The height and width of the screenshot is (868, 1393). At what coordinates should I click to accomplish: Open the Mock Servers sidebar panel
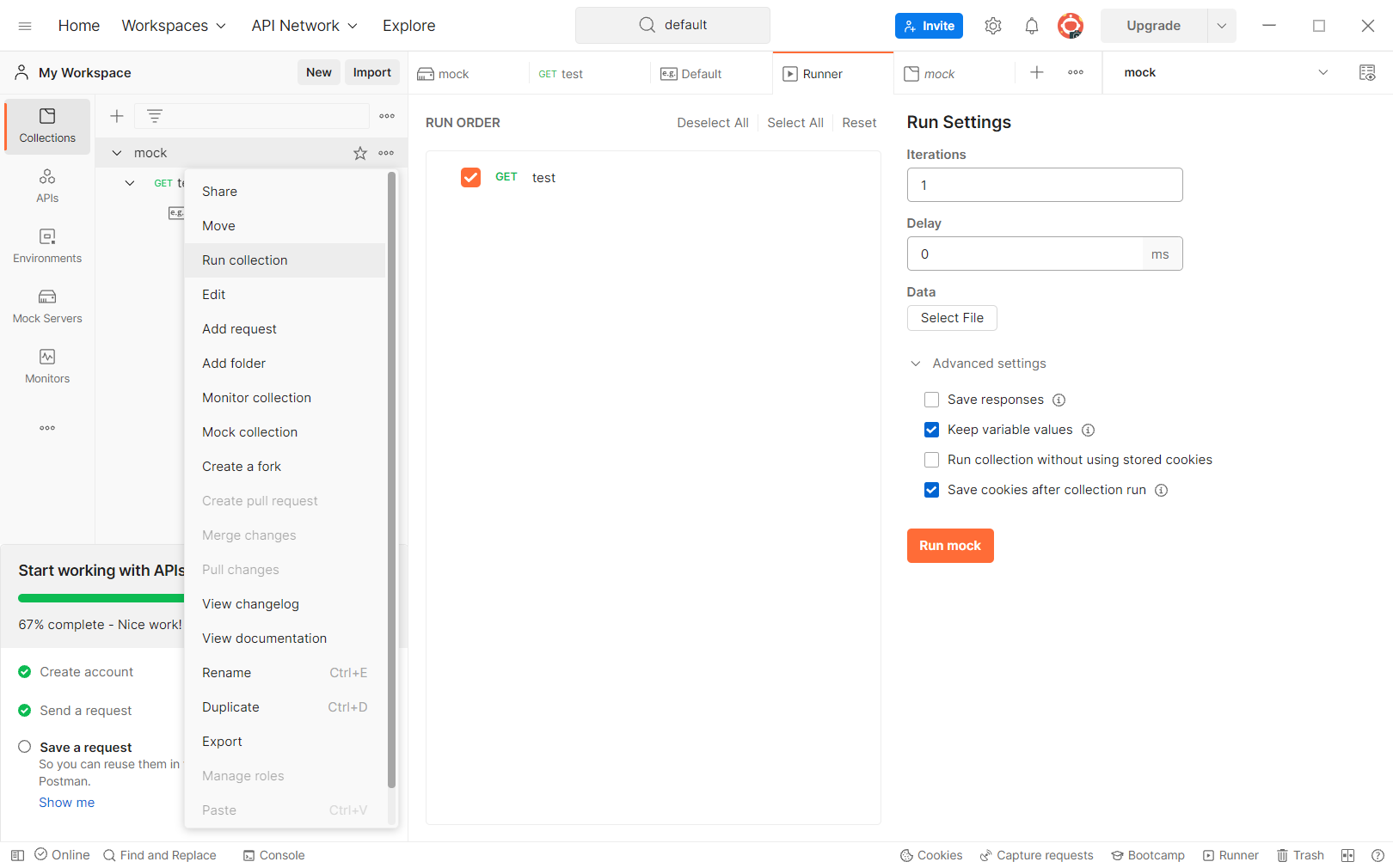[47, 307]
